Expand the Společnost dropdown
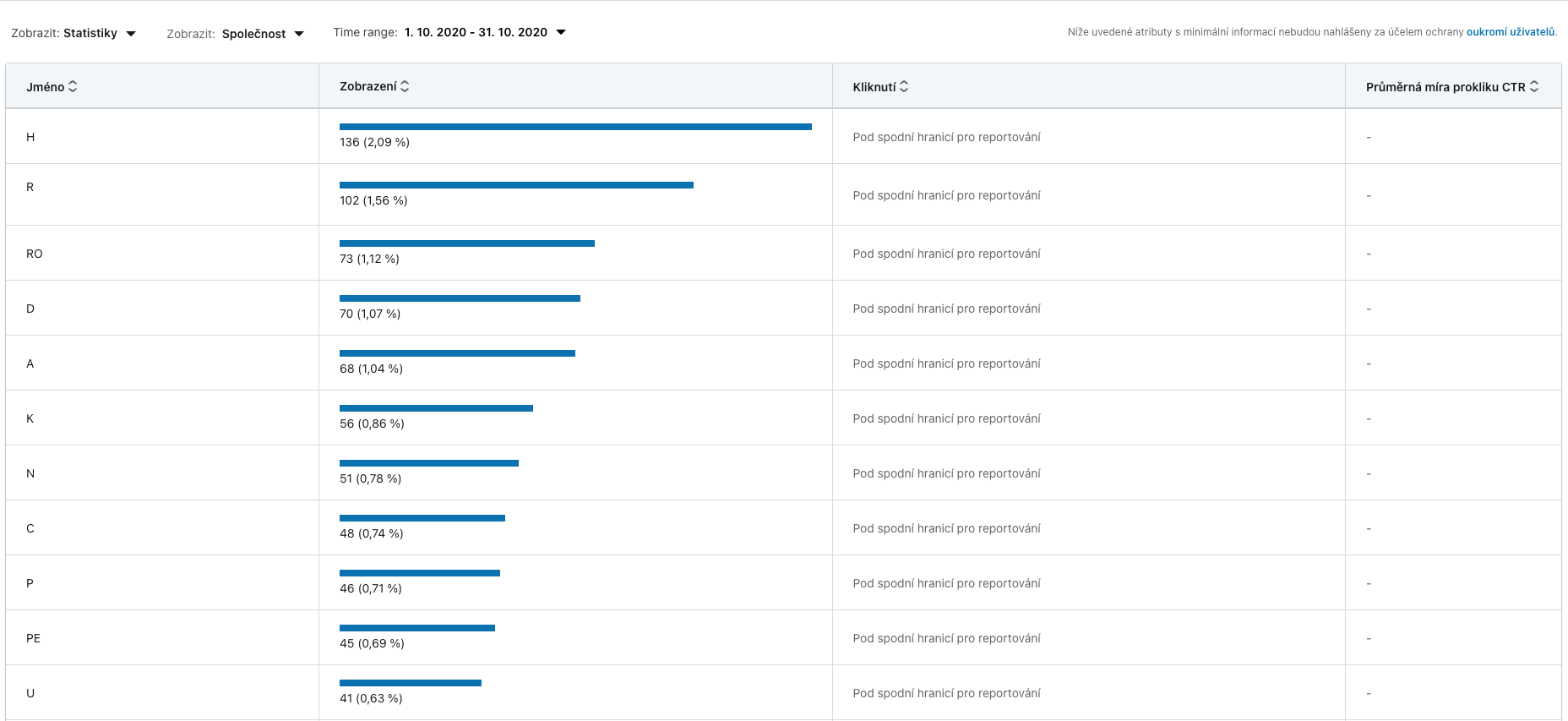1568x721 pixels. [298, 34]
